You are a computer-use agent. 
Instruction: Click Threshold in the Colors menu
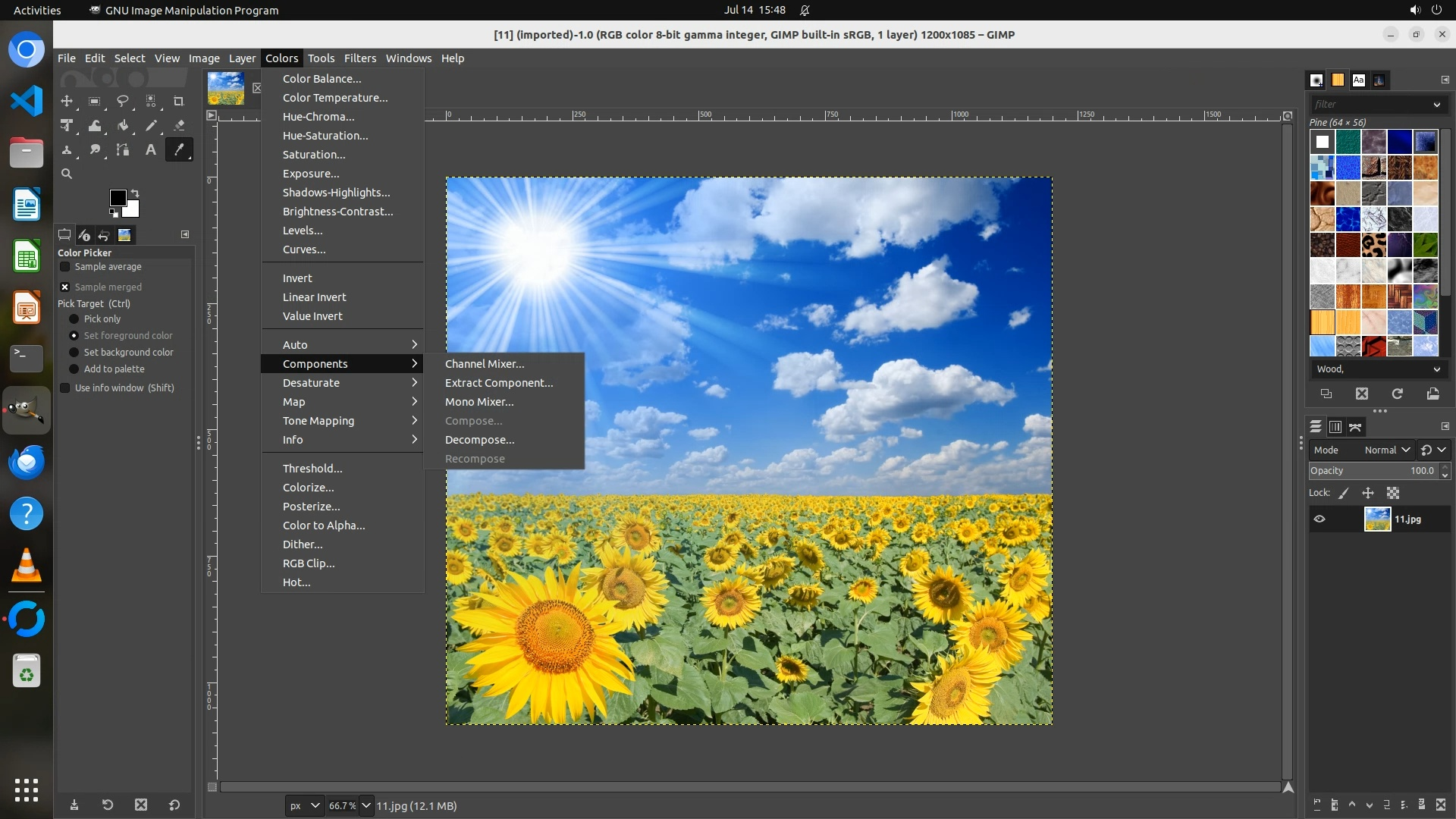click(312, 469)
